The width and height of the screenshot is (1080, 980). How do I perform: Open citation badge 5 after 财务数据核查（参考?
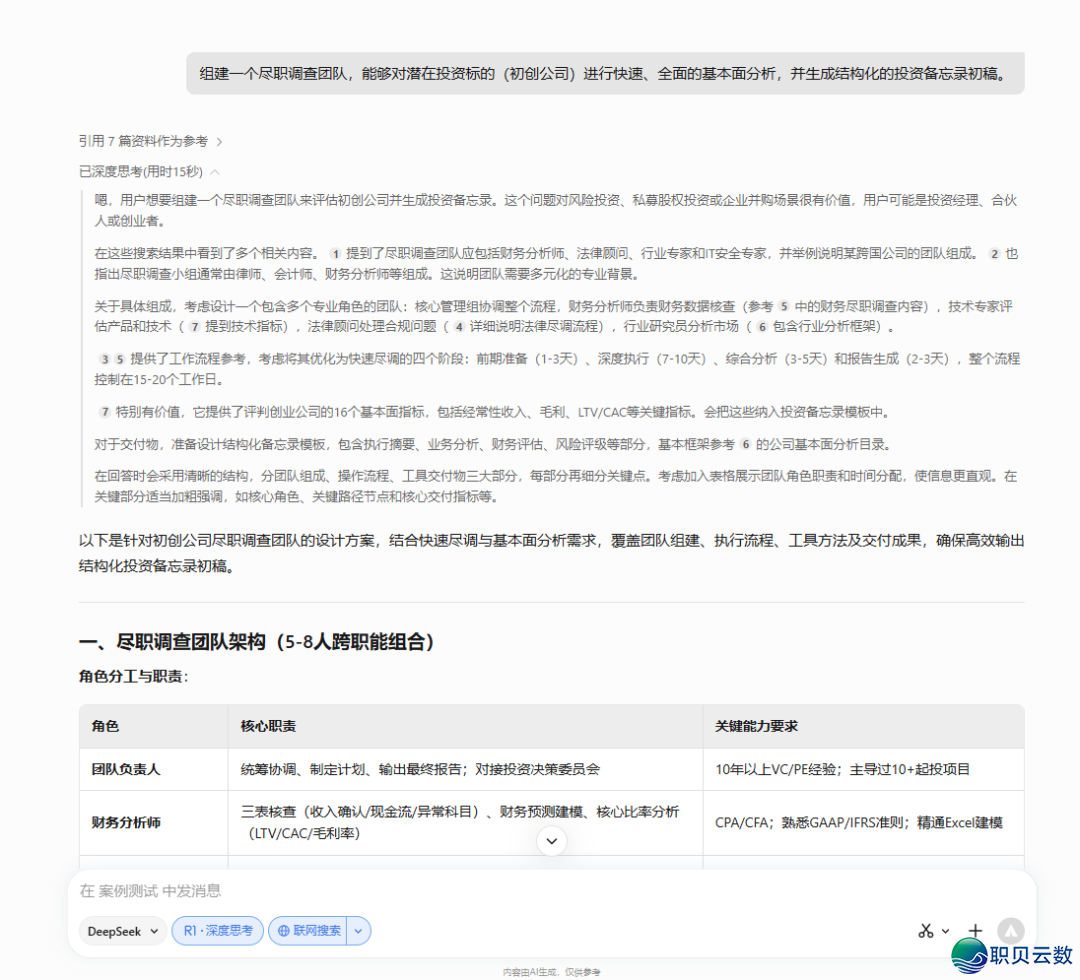pos(784,306)
